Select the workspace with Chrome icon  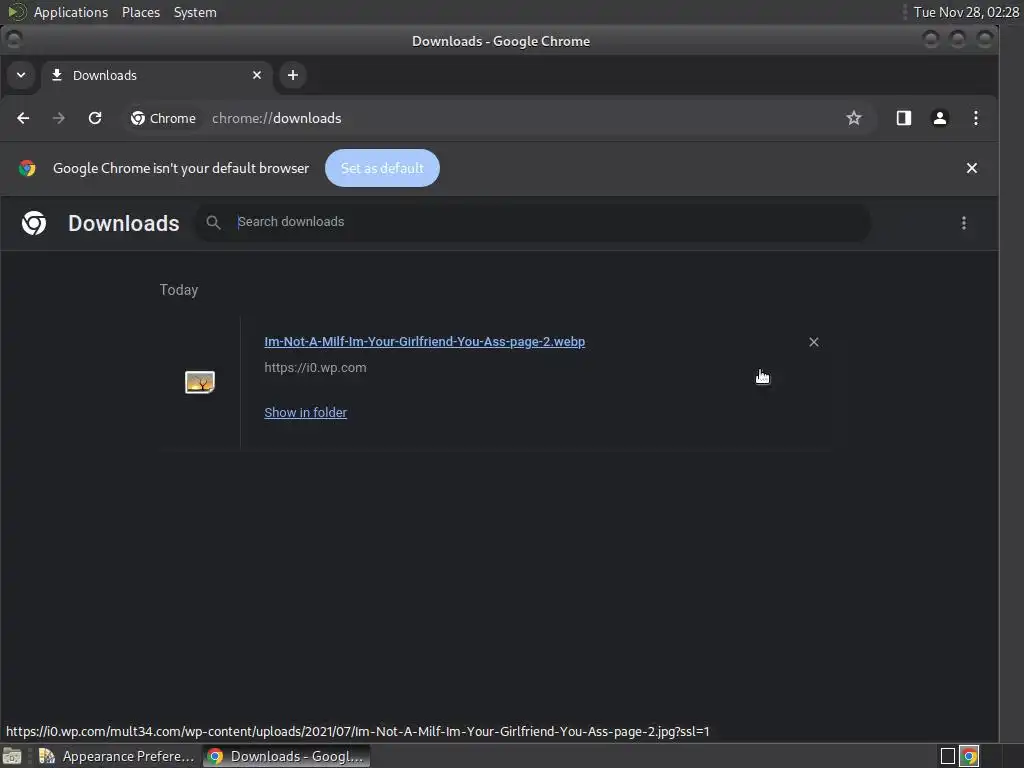tap(969, 756)
